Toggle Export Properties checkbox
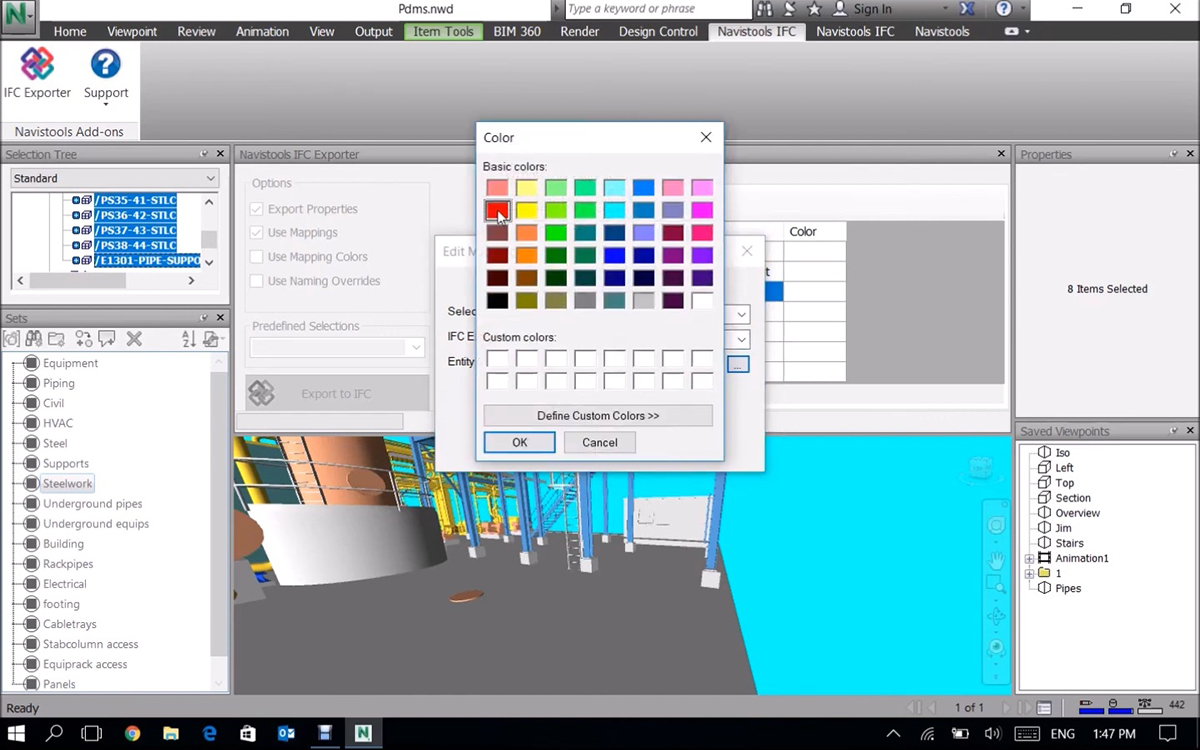 point(257,209)
